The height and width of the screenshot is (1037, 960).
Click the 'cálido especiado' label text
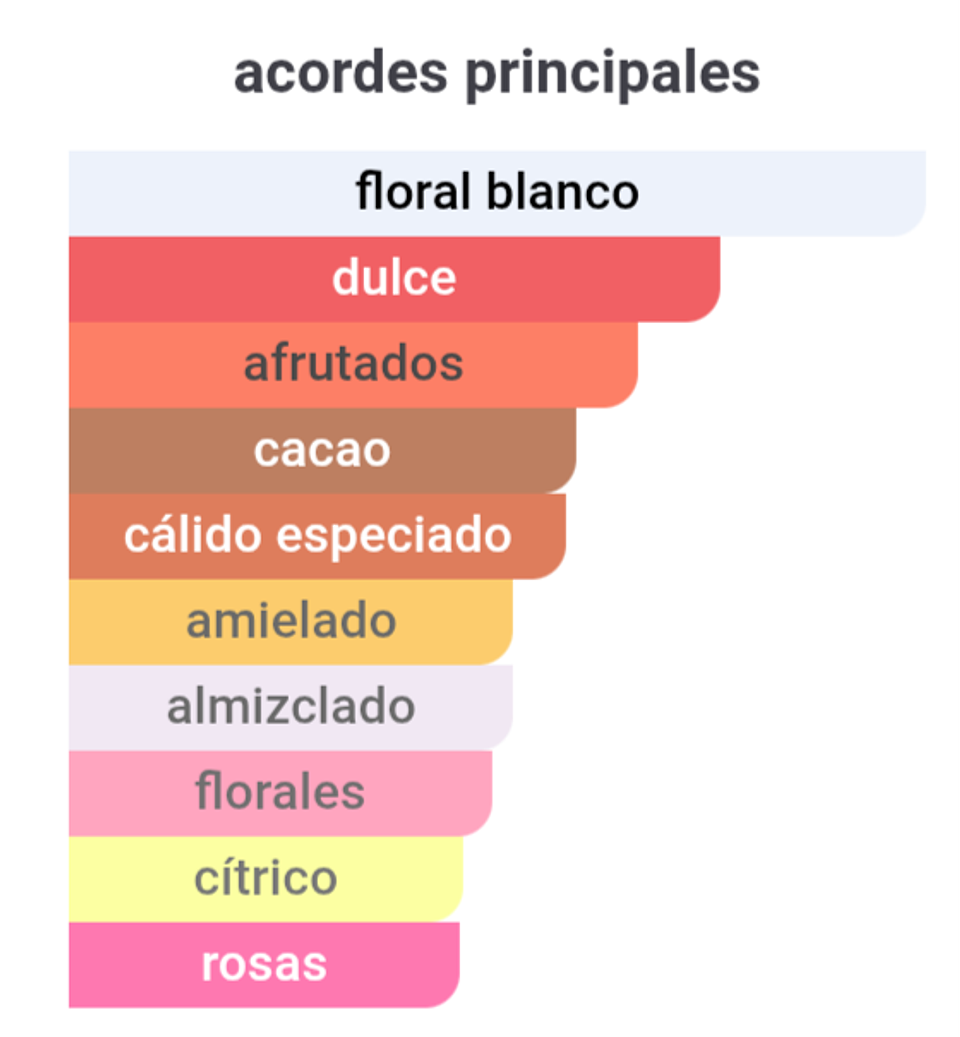[x=317, y=536]
